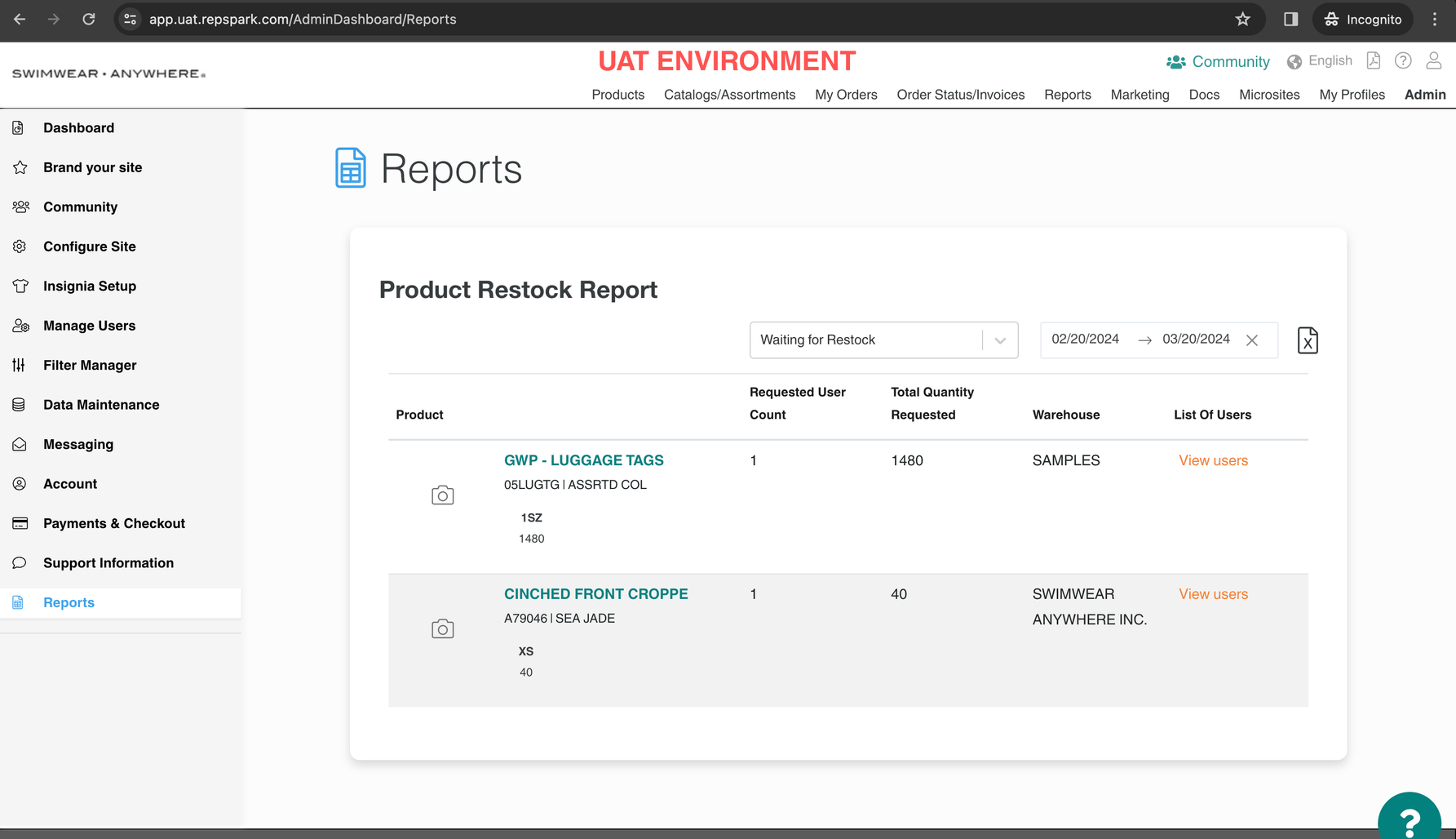The image size is (1456, 839).
Task: Click the Swimwear Anywhere logo
Action: click(108, 73)
